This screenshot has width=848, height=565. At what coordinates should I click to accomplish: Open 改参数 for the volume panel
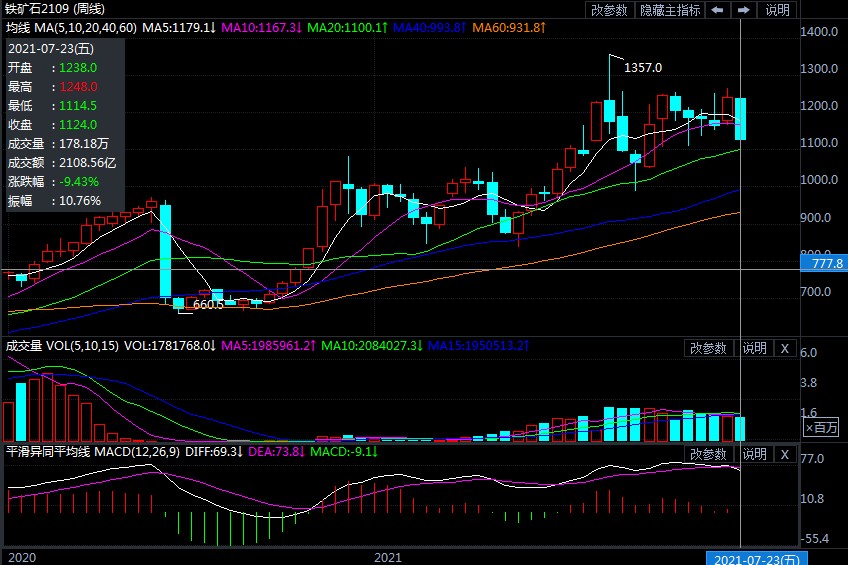coord(708,348)
